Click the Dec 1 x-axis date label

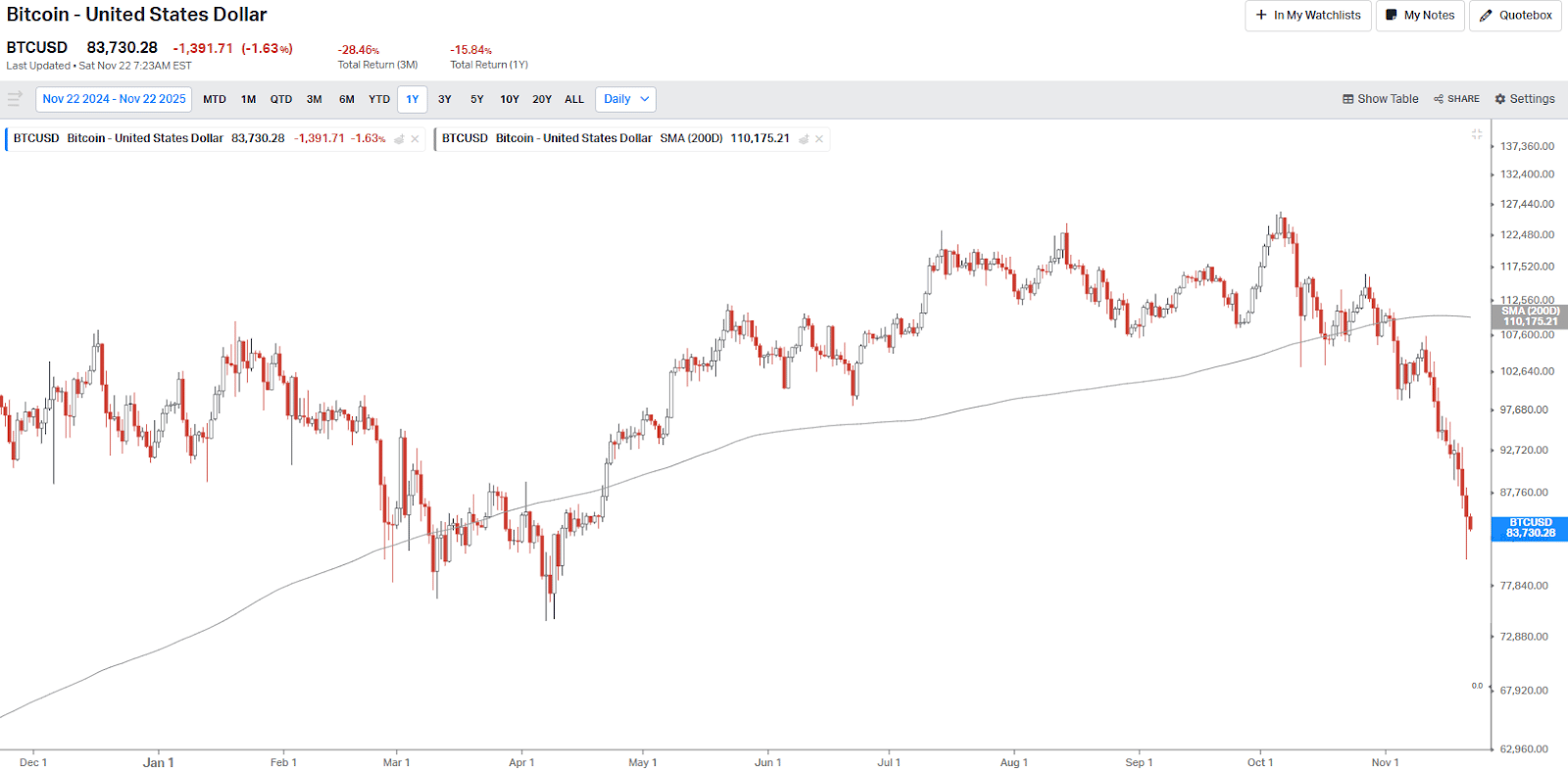(x=33, y=762)
